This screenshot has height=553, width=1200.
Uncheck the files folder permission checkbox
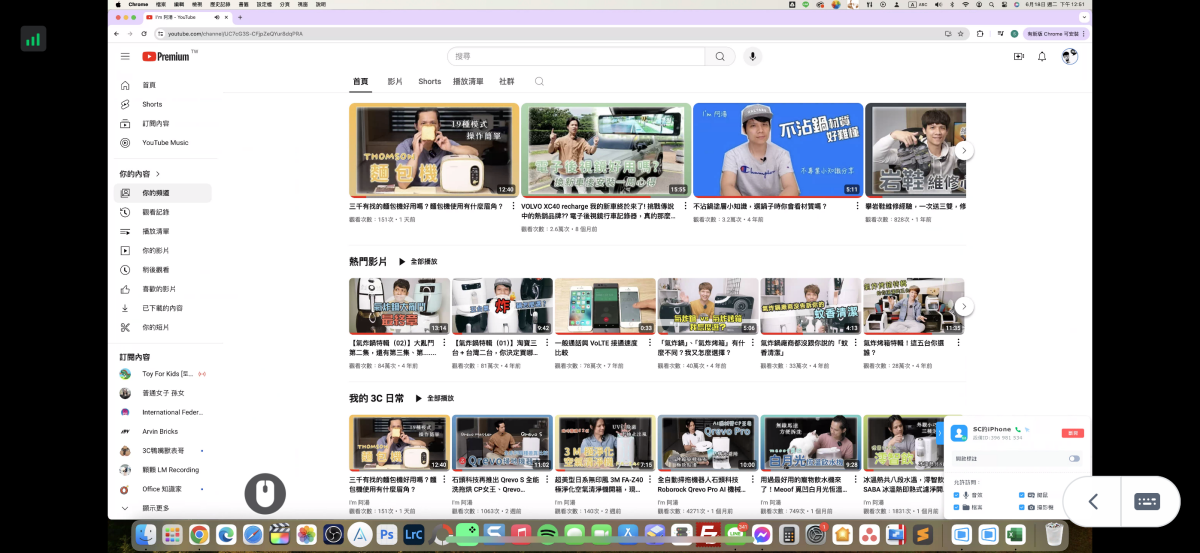(955, 508)
